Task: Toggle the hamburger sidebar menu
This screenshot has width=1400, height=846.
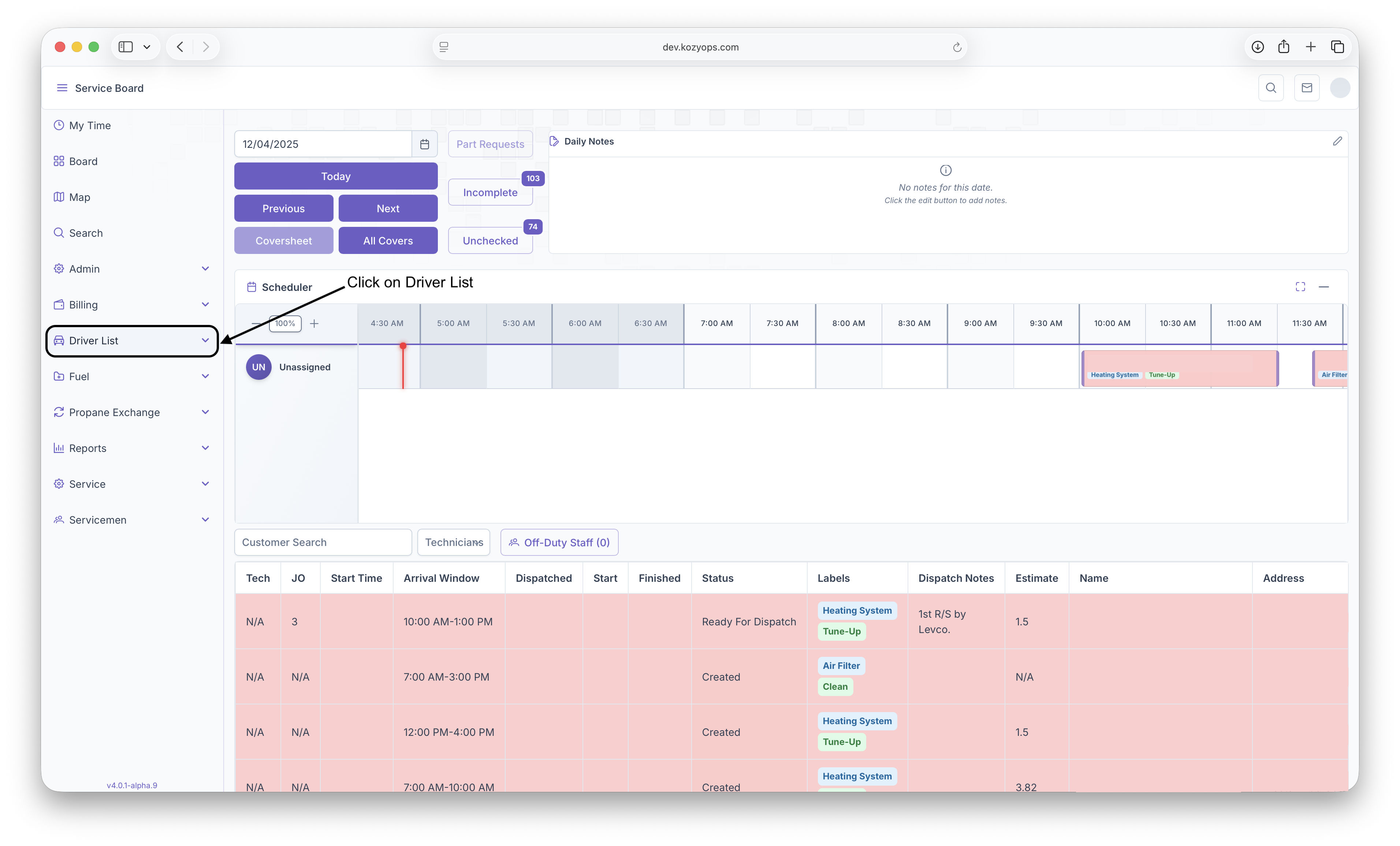Action: click(62, 88)
